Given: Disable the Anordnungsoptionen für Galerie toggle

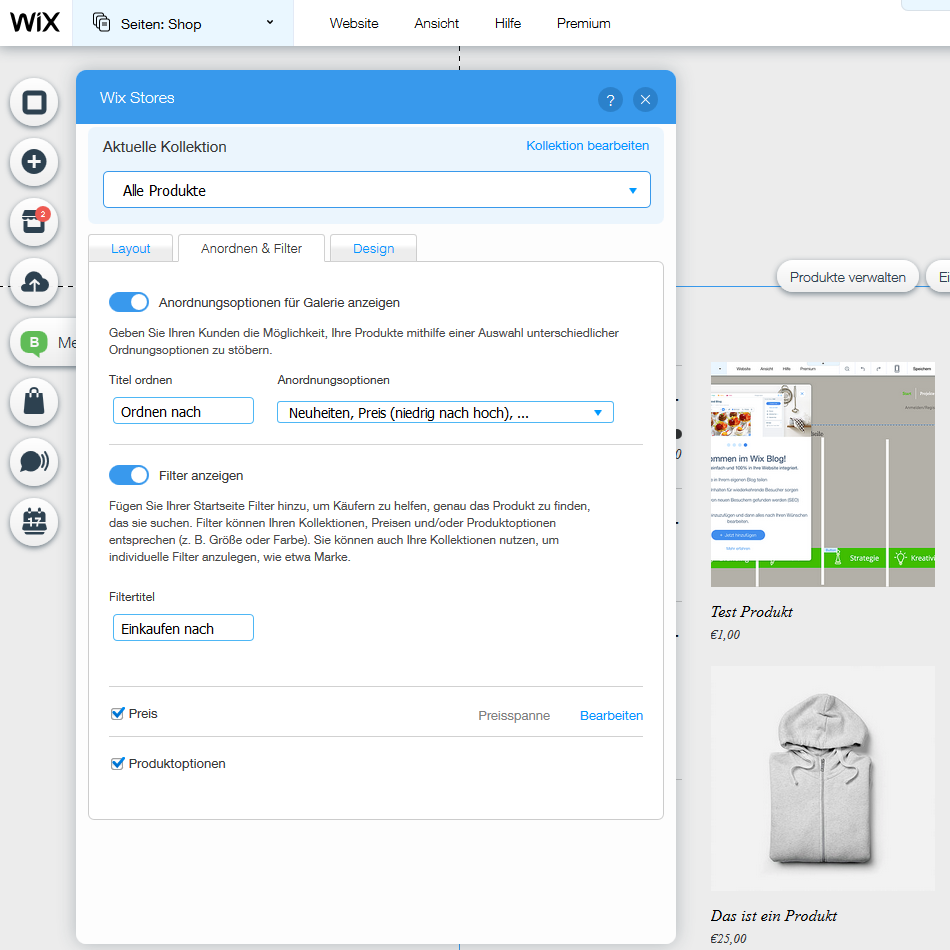Looking at the screenshot, I should [x=129, y=302].
